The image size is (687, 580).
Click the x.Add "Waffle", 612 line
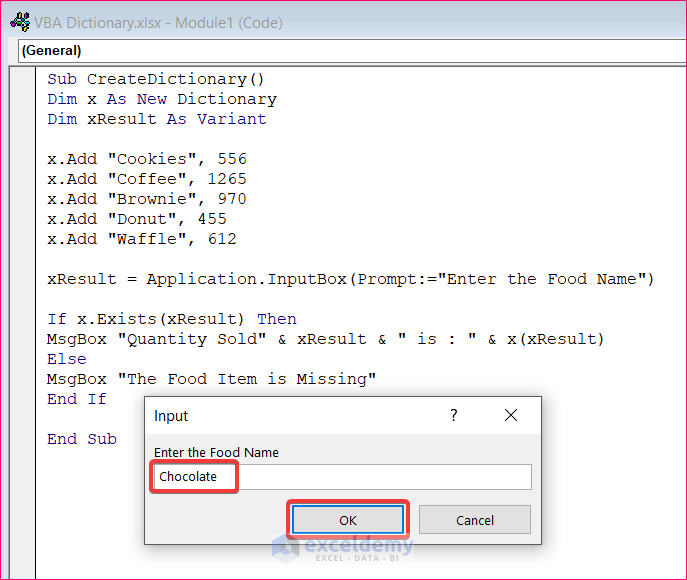pos(142,239)
